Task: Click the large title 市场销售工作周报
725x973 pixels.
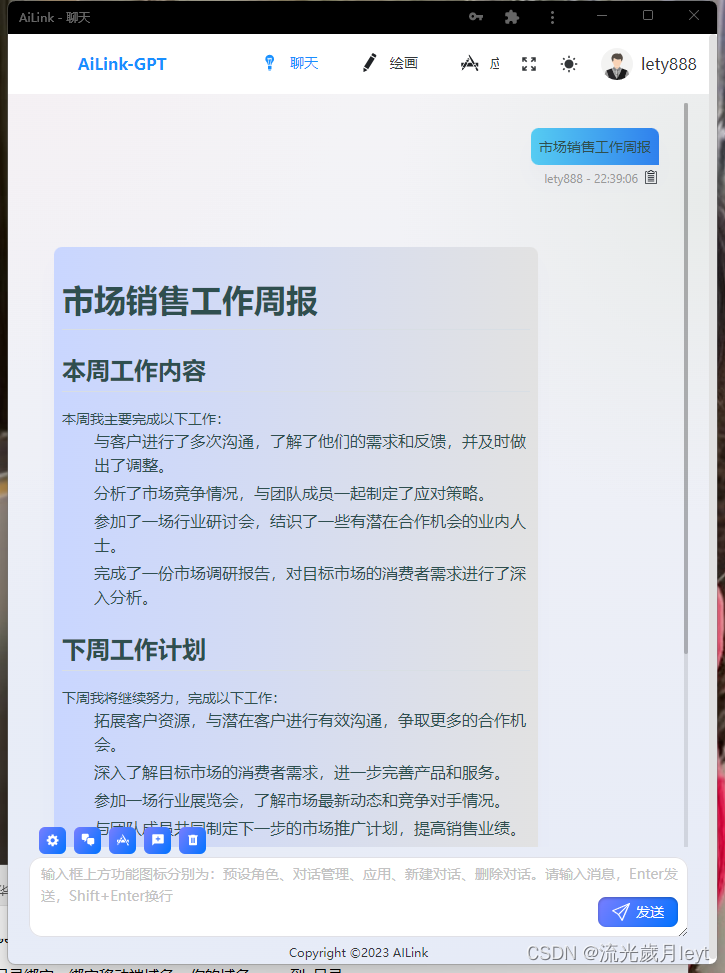Action: point(191,301)
